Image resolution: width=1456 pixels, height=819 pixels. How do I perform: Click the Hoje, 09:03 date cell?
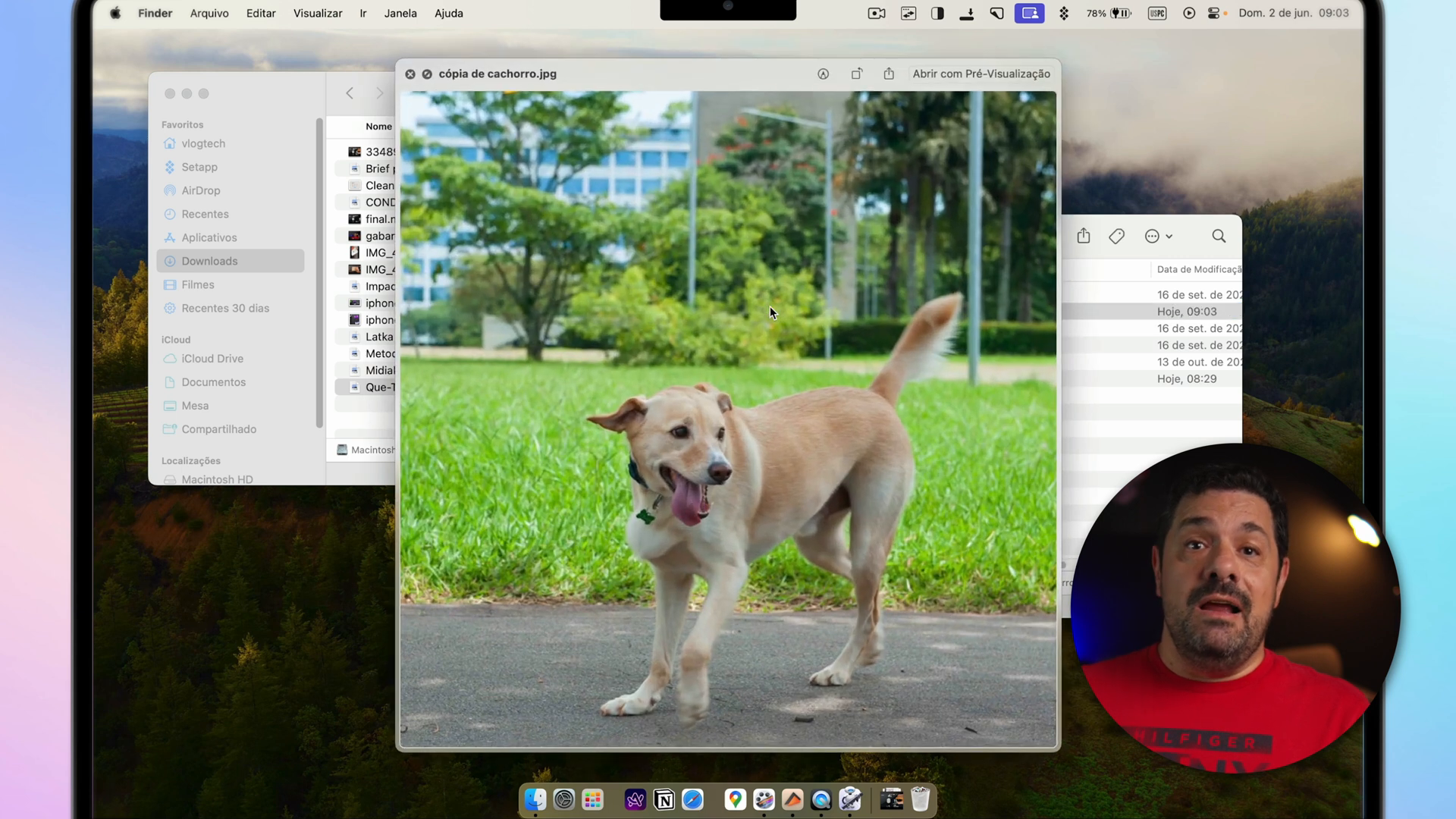(x=1187, y=312)
